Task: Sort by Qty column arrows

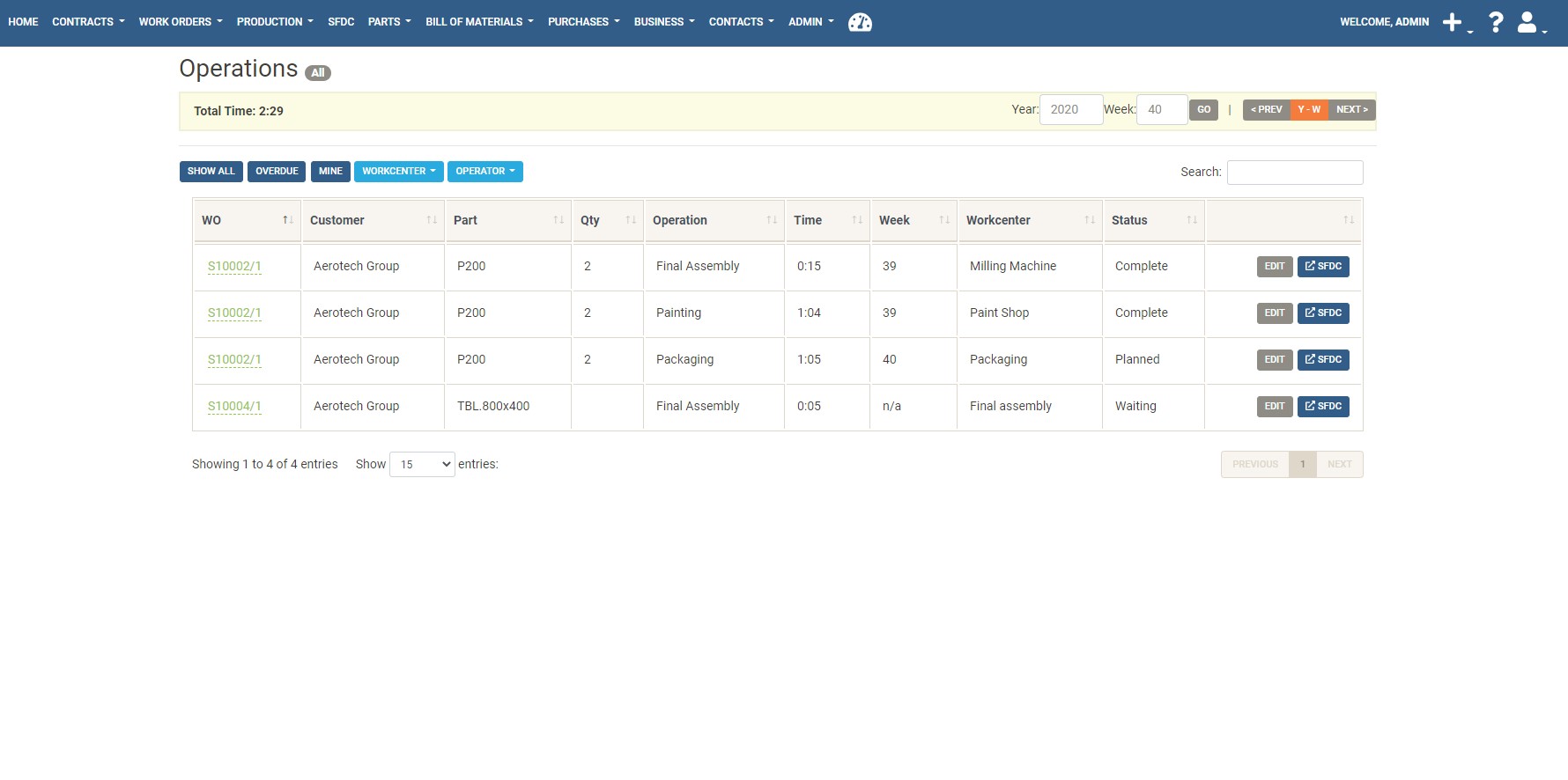Action: 631,220
